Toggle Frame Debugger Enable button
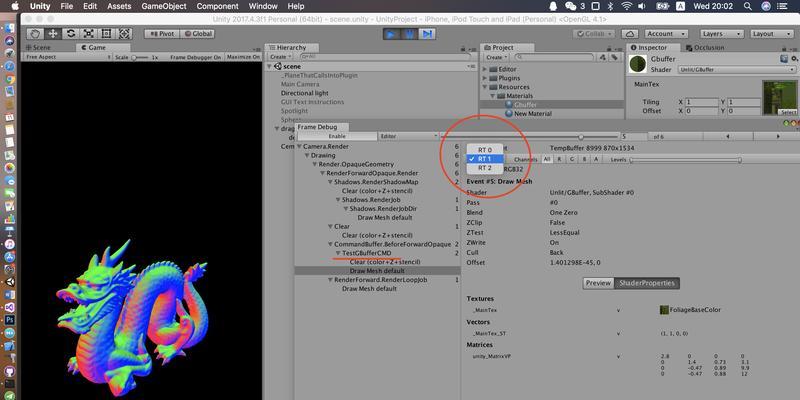Viewport: 800px width, 400px height. pyautogui.click(x=337, y=136)
